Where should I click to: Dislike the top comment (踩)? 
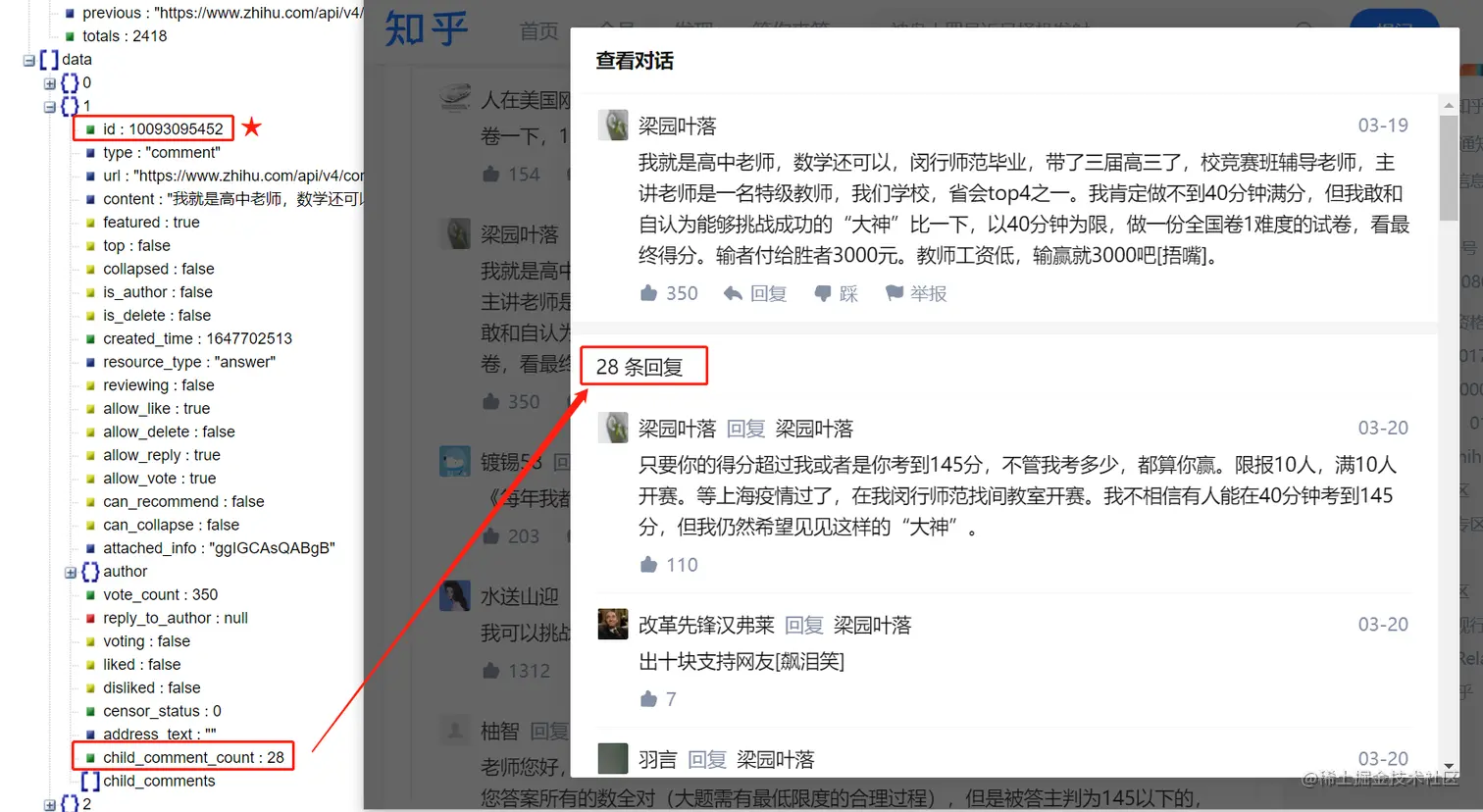[x=837, y=294]
